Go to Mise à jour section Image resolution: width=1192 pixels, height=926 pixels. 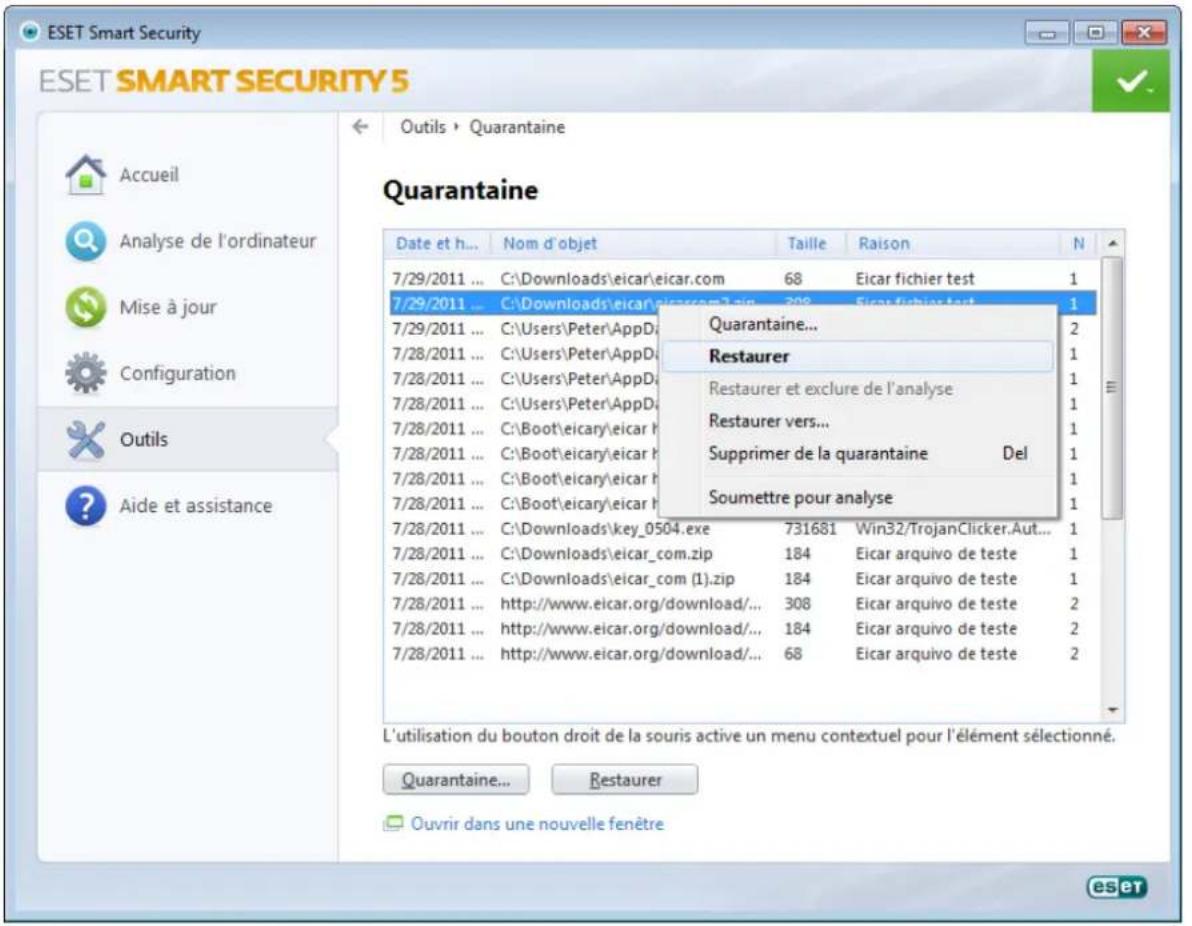168,307
